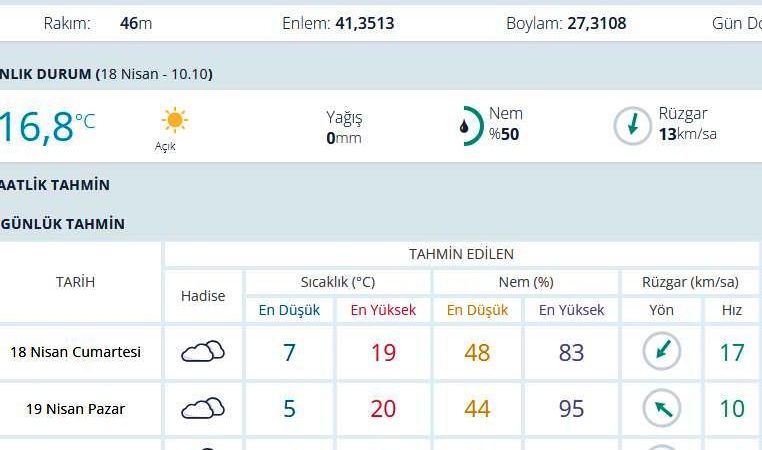Select the 19 Nisan Pazar row

75,409
